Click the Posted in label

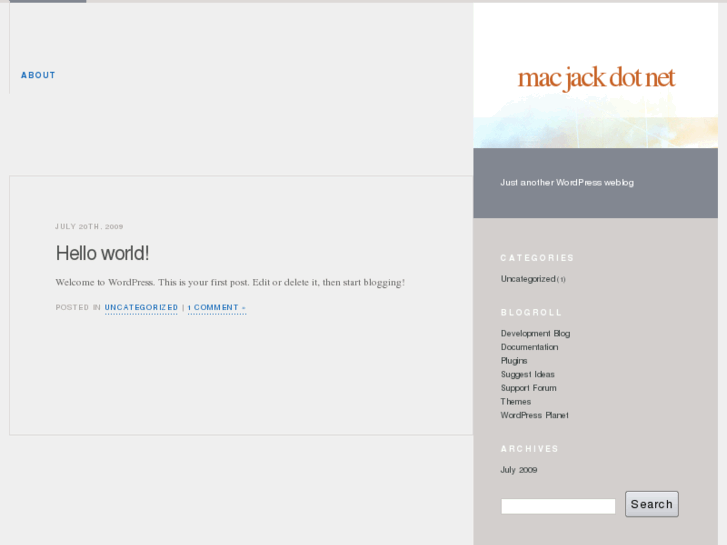pyautogui.click(x=78, y=308)
